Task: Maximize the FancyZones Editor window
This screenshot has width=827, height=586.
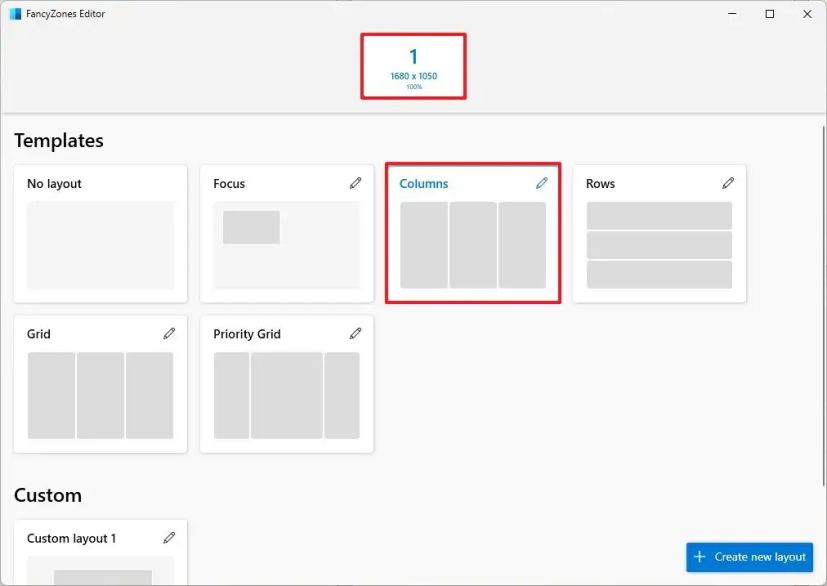Action: click(x=770, y=14)
